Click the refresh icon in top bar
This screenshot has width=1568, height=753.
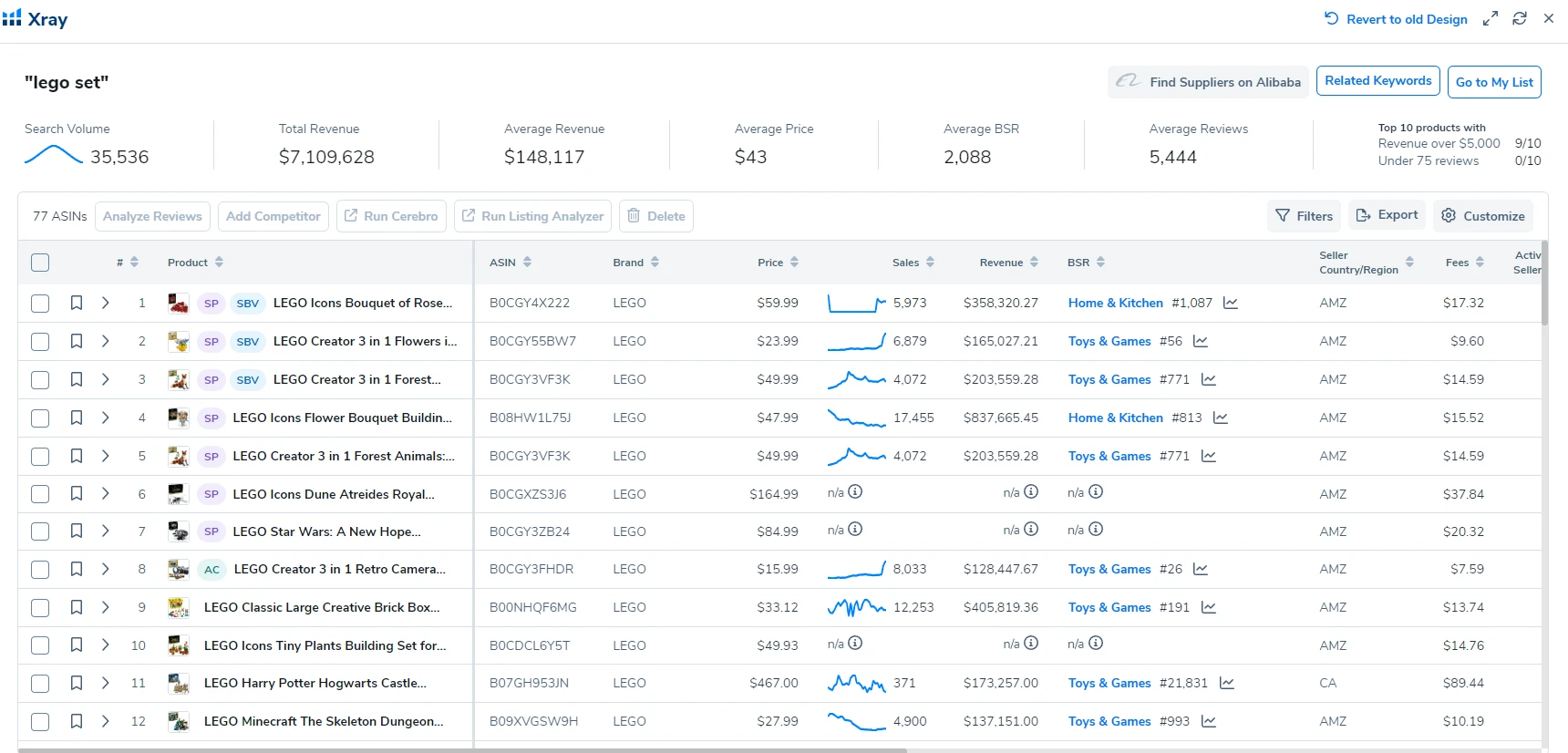(1519, 18)
